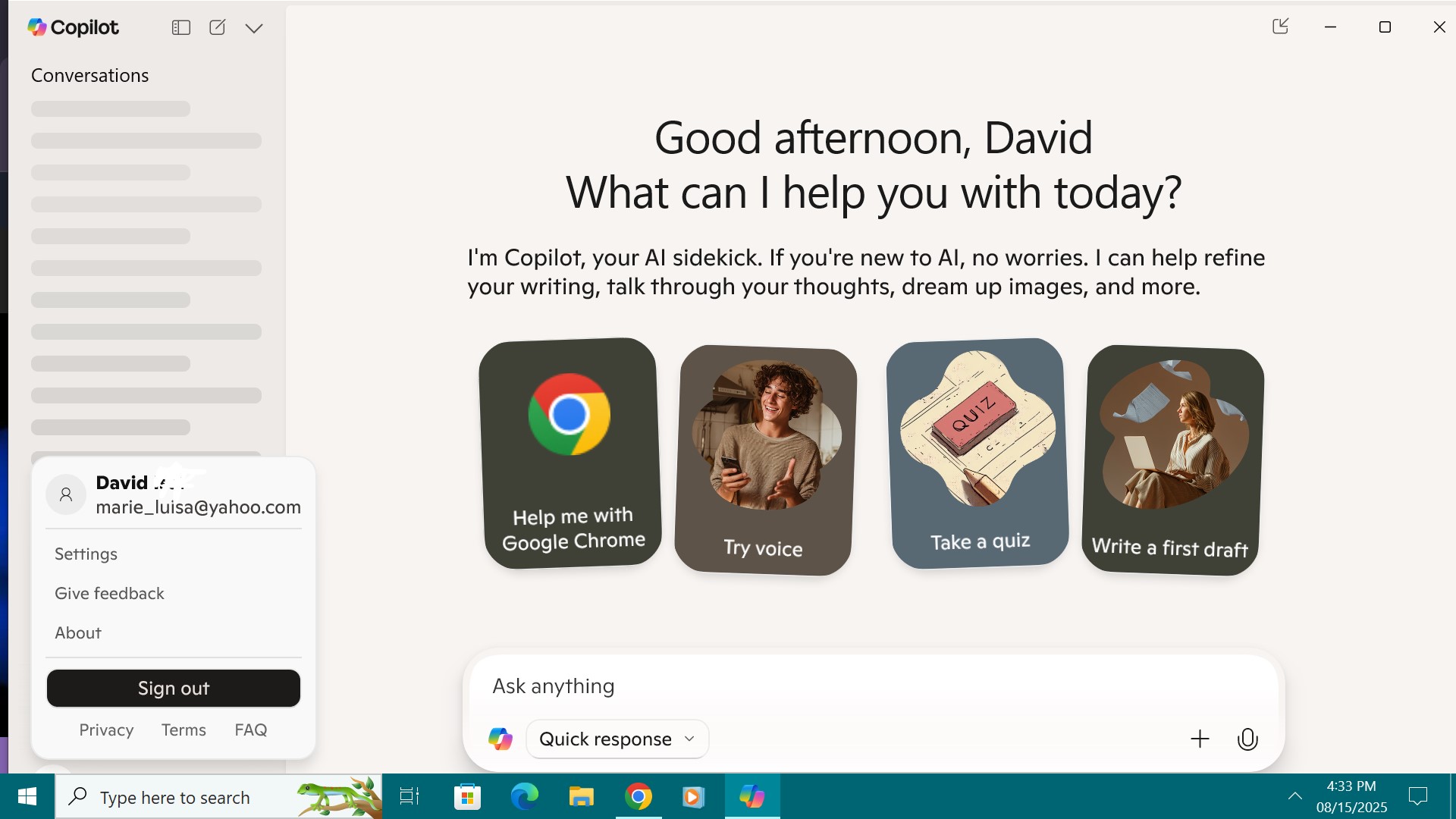Open Microsoft Edge from taskbar
This screenshot has width=1456, height=819.
tap(524, 797)
